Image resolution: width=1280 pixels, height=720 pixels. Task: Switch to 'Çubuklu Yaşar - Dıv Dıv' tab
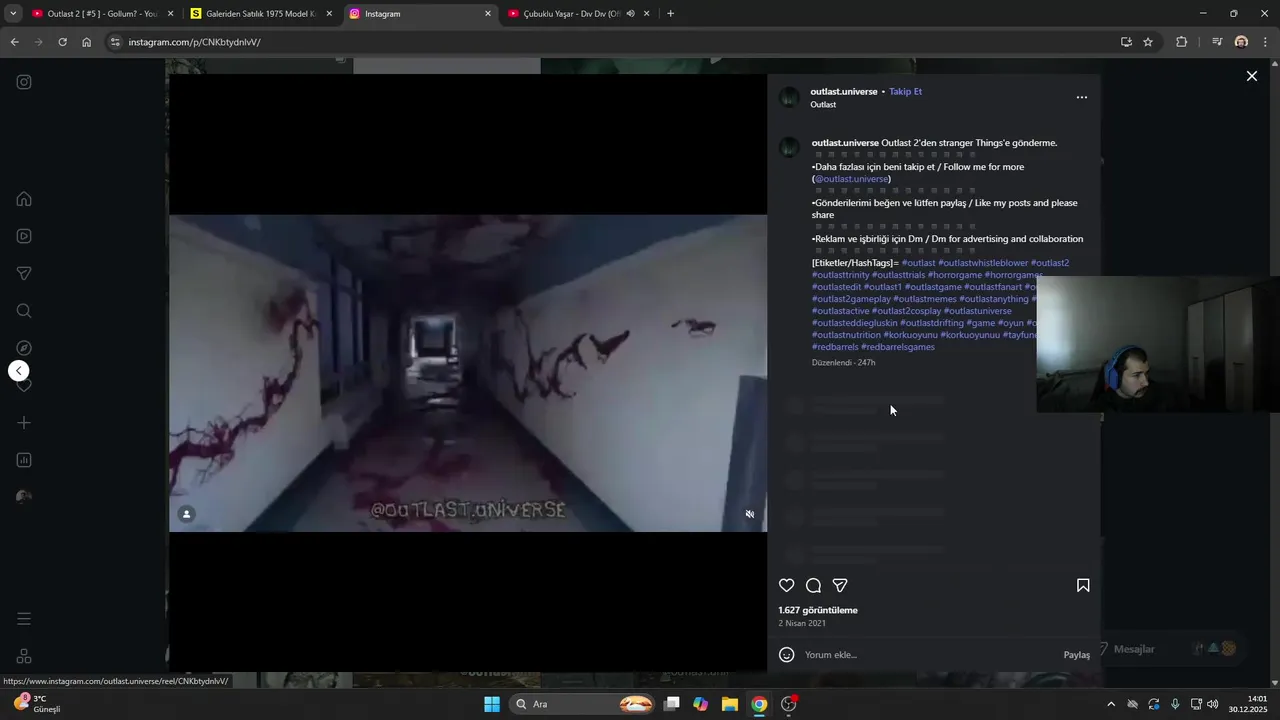point(565,14)
